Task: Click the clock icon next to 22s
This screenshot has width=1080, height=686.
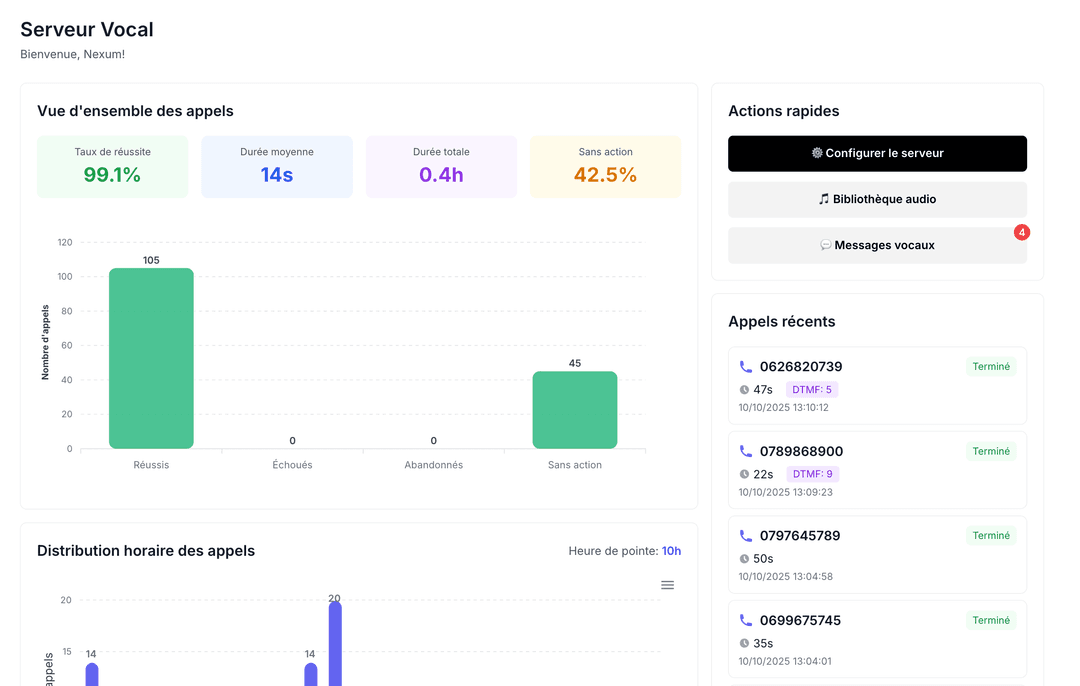Action: tap(744, 474)
